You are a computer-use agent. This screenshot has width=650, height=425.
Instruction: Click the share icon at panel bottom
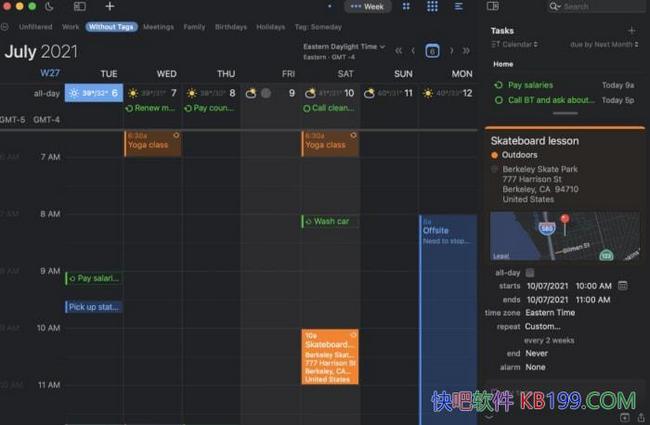coord(640,416)
